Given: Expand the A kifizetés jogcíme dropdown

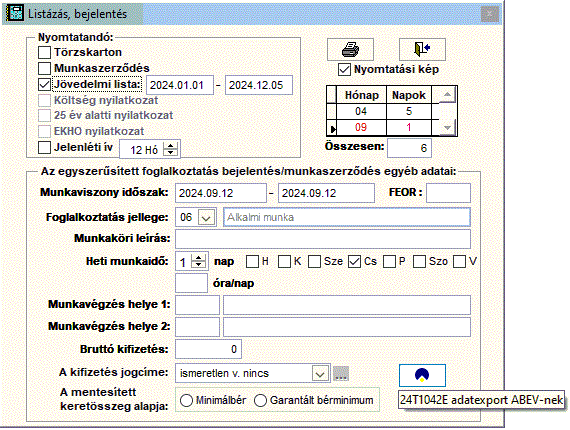Looking at the screenshot, I should (320, 373).
